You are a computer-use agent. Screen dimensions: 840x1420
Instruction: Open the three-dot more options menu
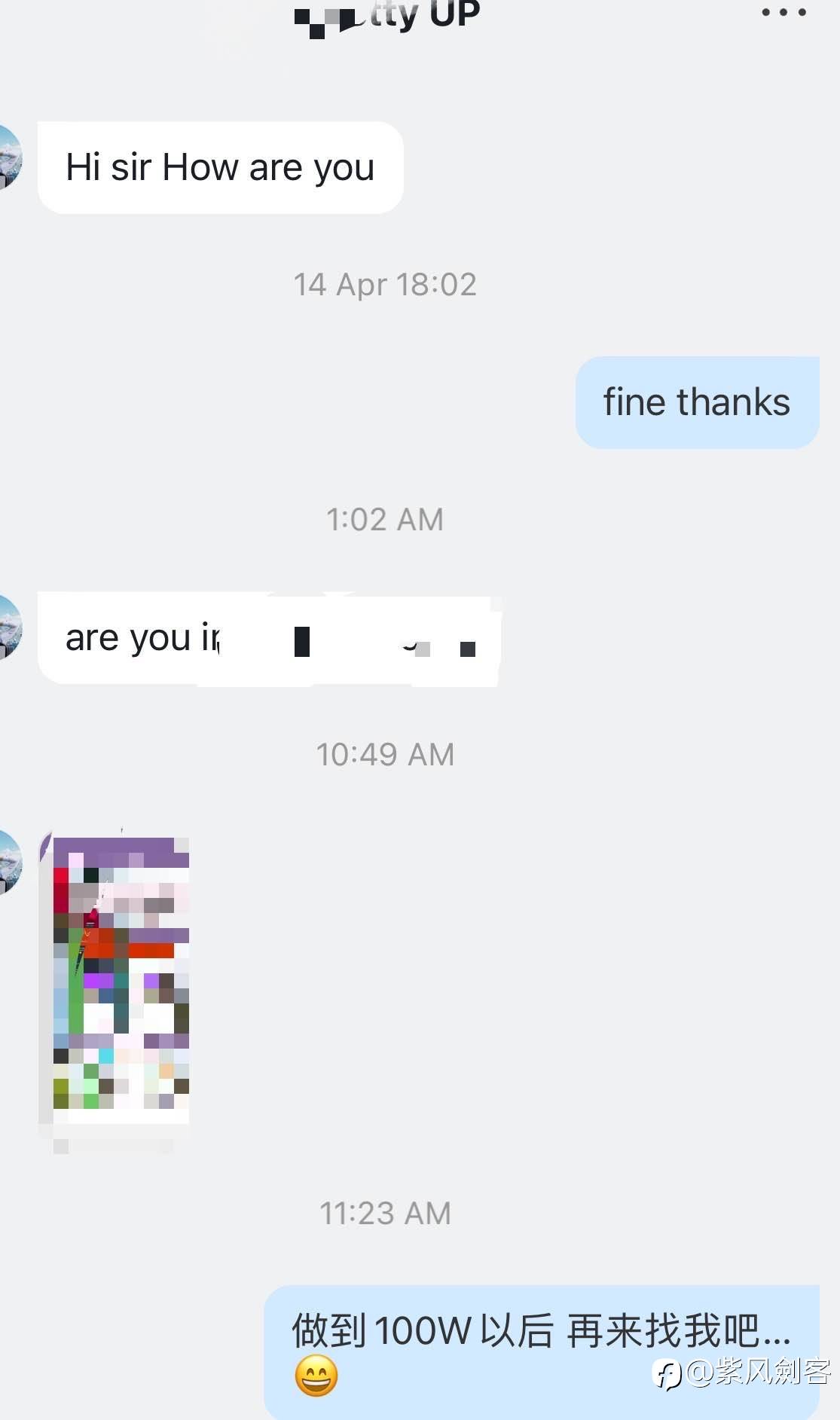(783, 12)
